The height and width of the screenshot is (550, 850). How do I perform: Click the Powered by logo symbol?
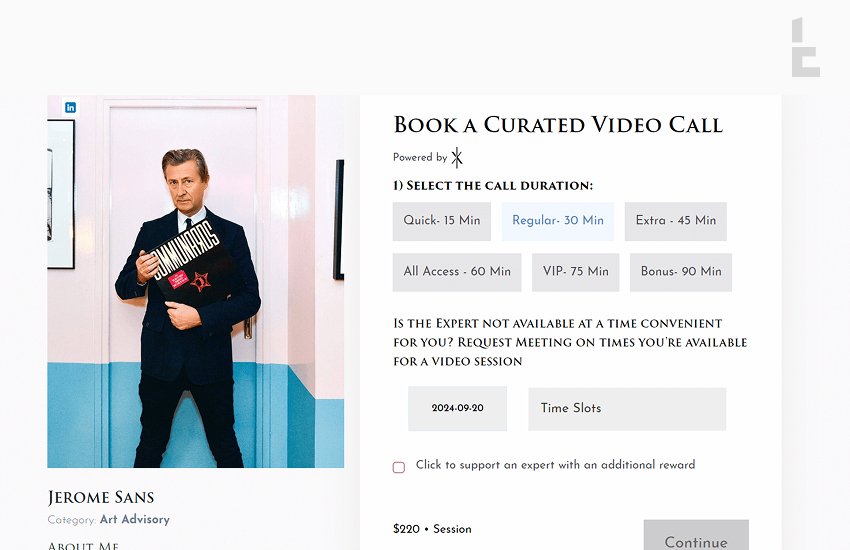tap(457, 158)
